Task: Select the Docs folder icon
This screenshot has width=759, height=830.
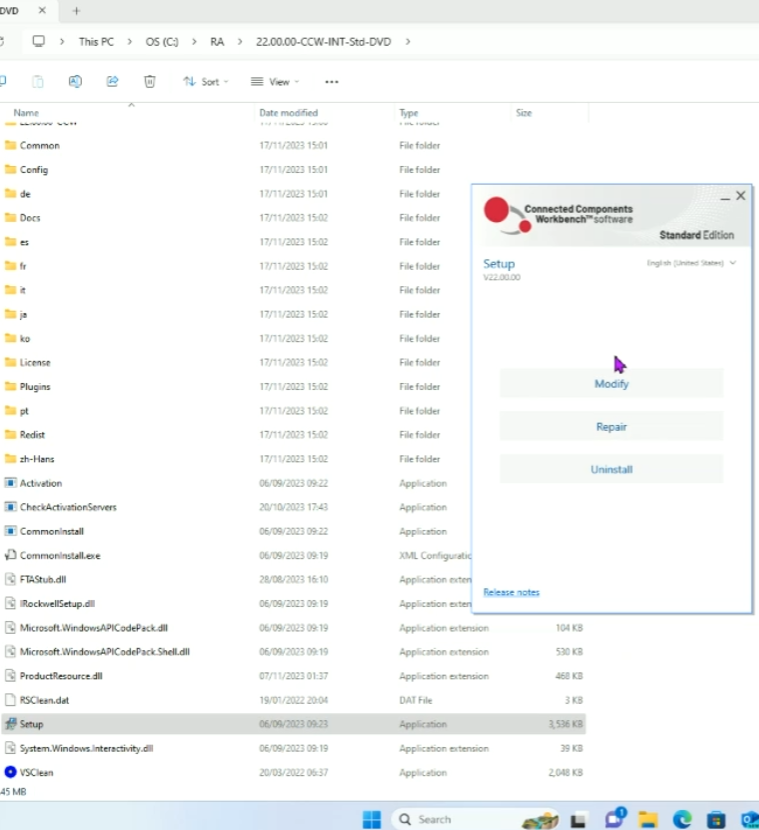Action: (10, 218)
